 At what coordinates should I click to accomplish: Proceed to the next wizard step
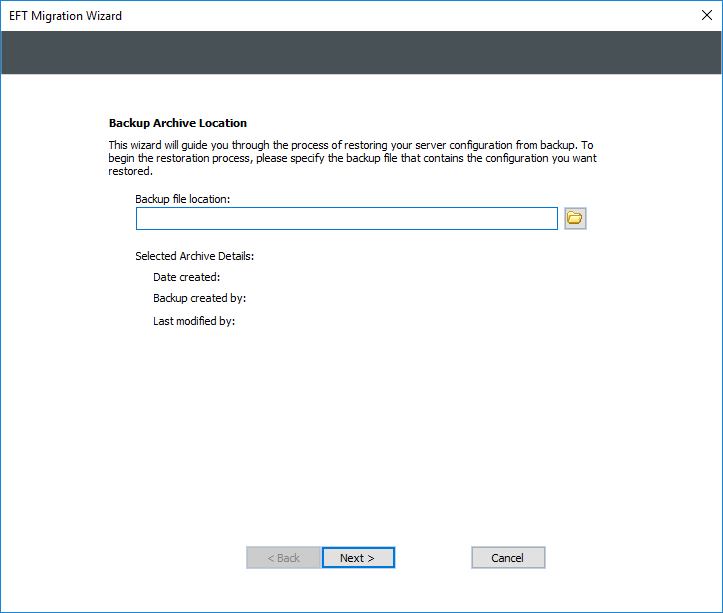click(358, 557)
